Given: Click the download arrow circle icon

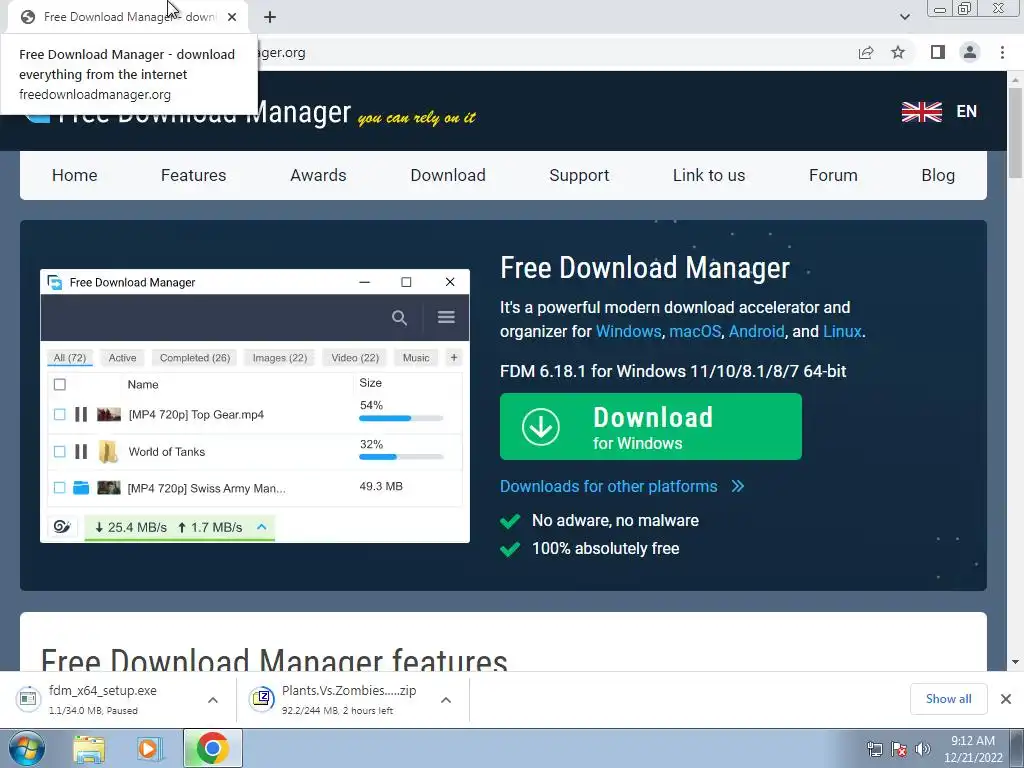Looking at the screenshot, I should [x=541, y=426].
